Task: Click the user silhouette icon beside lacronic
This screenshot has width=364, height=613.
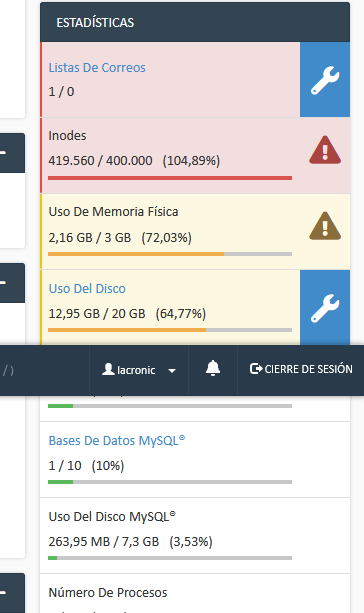Action: [x=108, y=369]
